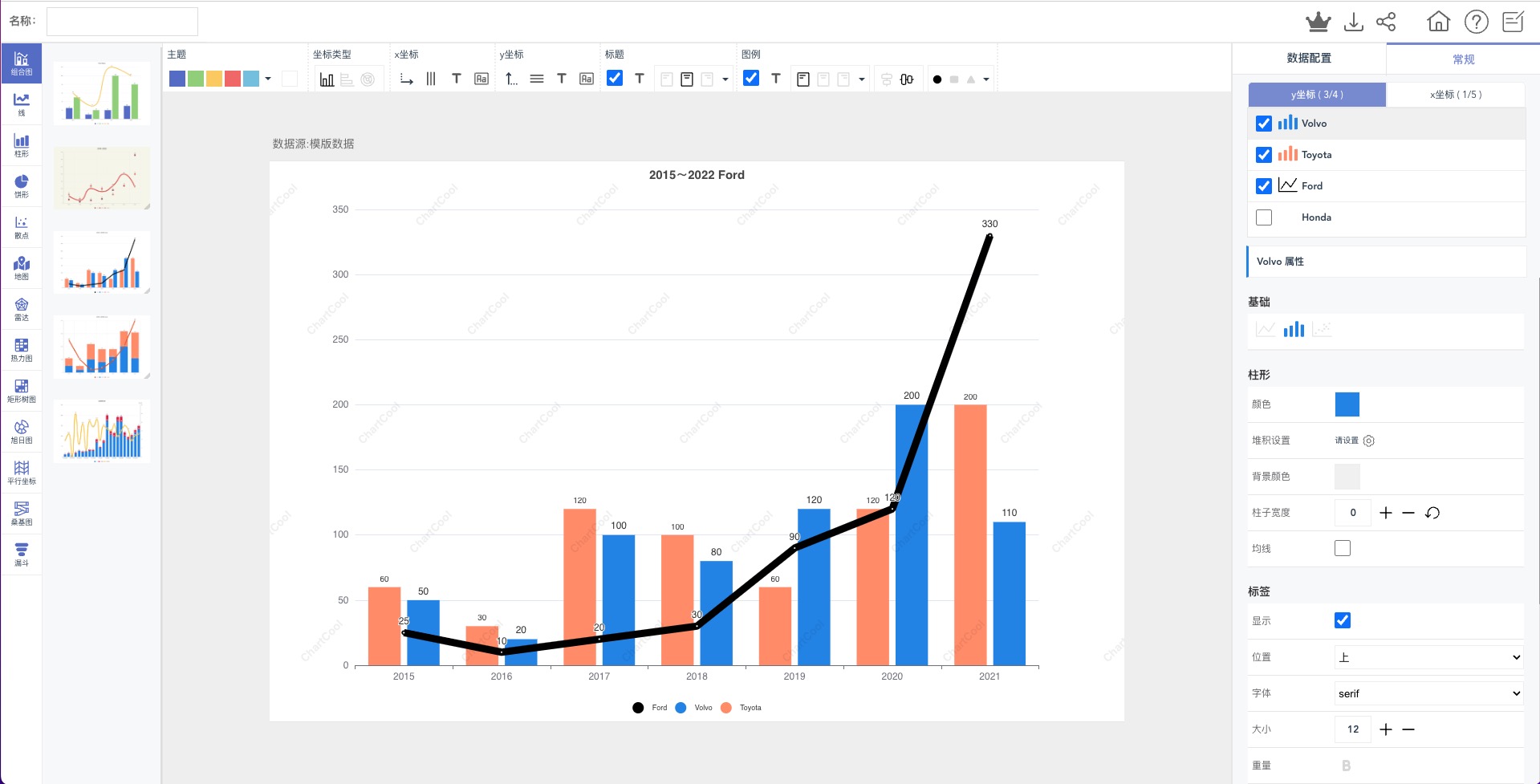Image resolution: width=1540 pixels, height=784 pixels.
Task: Increase label 大小 with the plus button
Action: click(x=1386, y=729)
